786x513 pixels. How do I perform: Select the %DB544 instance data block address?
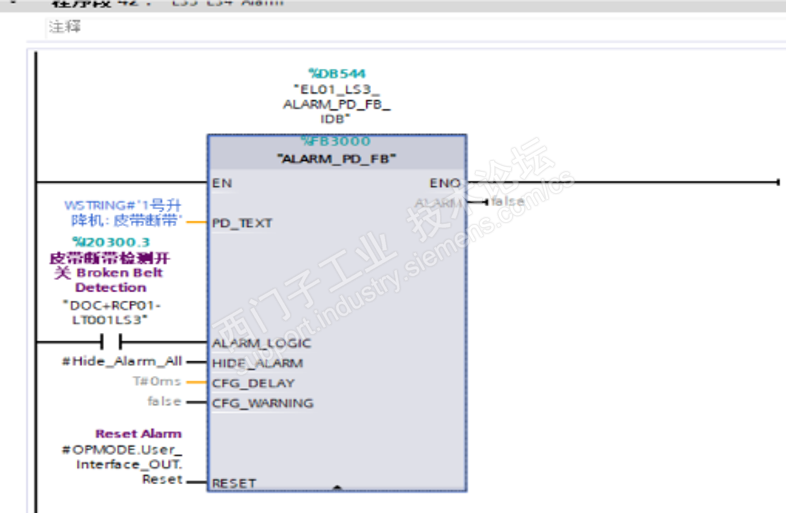pyautogui.click(x=337, y=74)
